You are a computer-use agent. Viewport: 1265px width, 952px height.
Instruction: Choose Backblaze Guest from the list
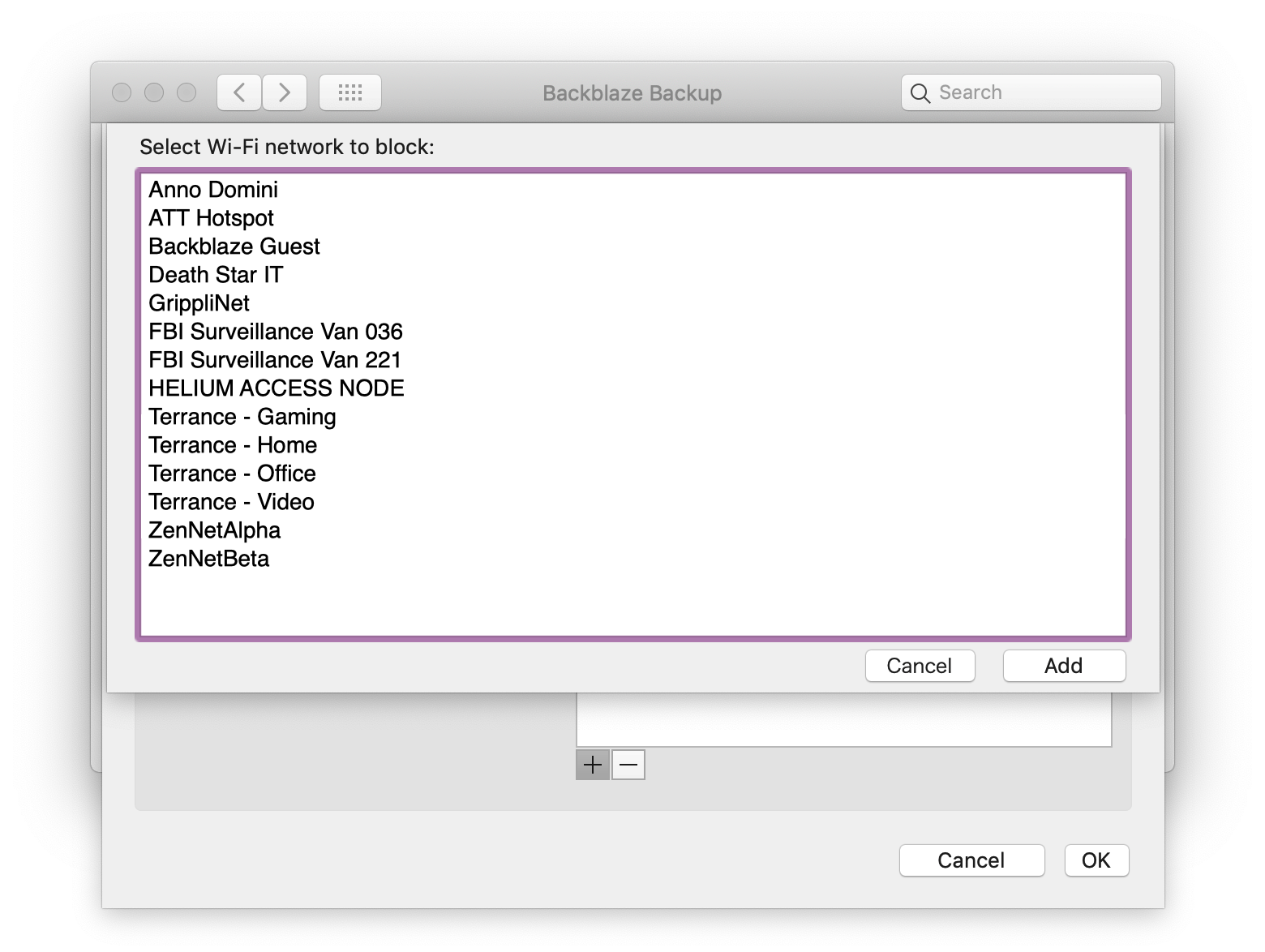click(x=632, y=247)
